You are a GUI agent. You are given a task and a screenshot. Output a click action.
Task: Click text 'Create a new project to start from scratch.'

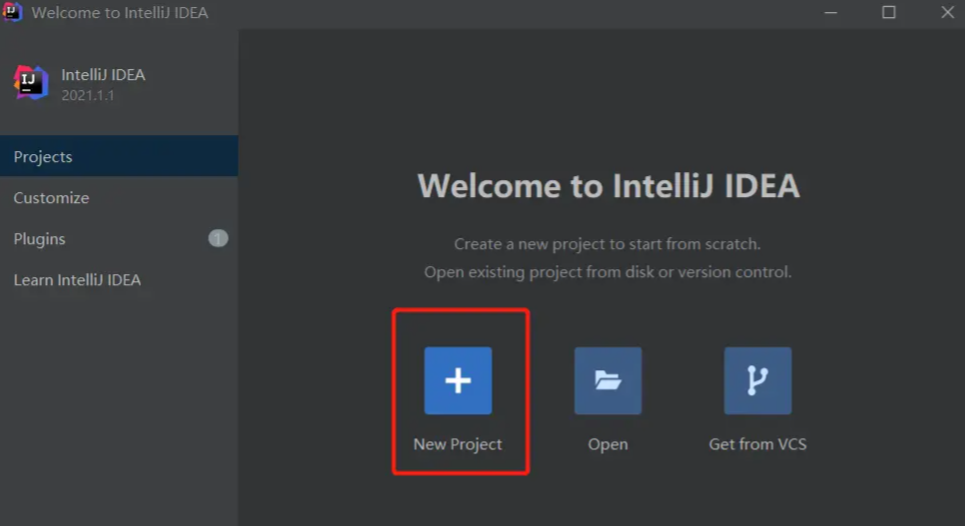tap(607, 244)
